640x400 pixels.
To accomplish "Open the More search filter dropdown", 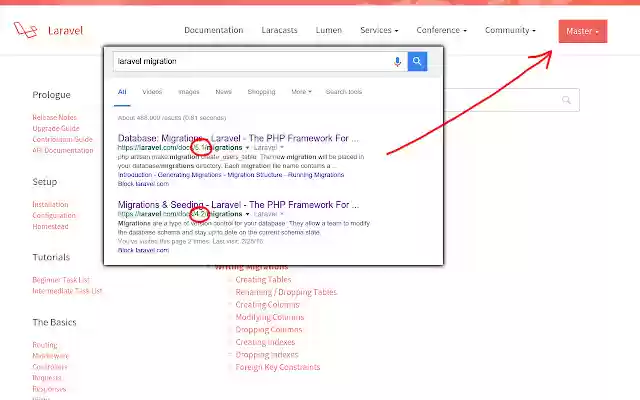I will point(301,92).
